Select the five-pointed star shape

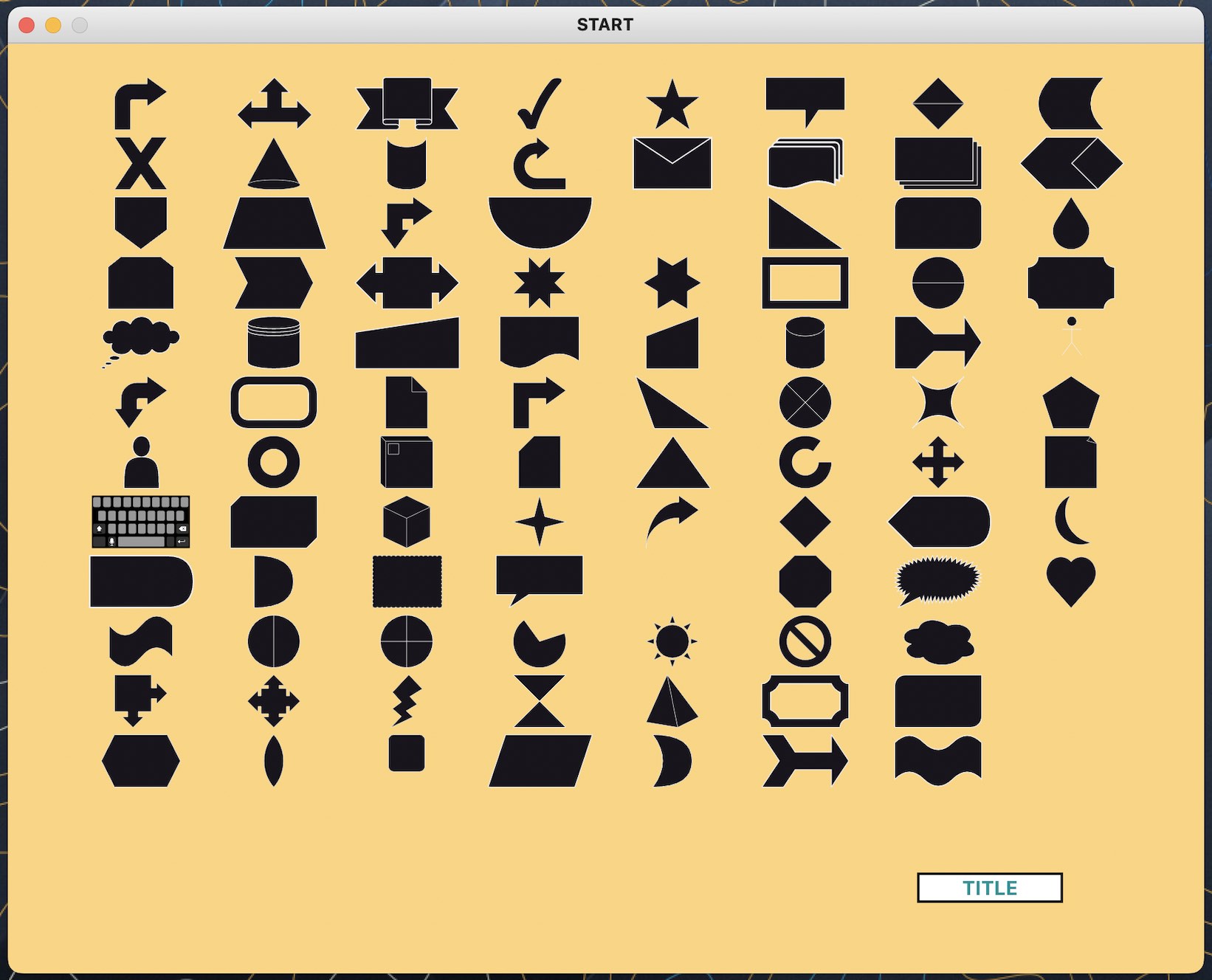click(672, 105)
